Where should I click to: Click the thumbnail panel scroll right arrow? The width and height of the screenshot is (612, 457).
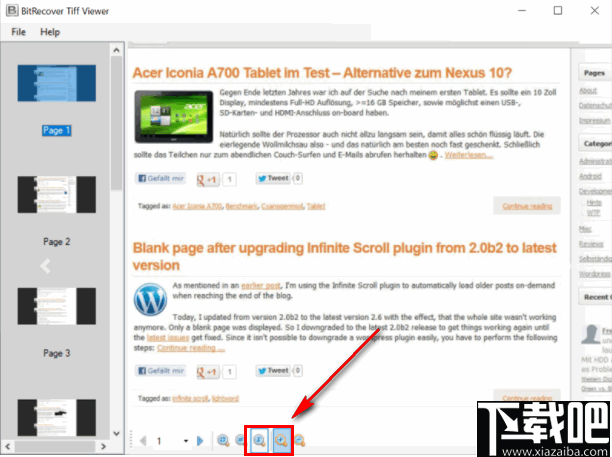pyautogui.click(x=103, y=446)
